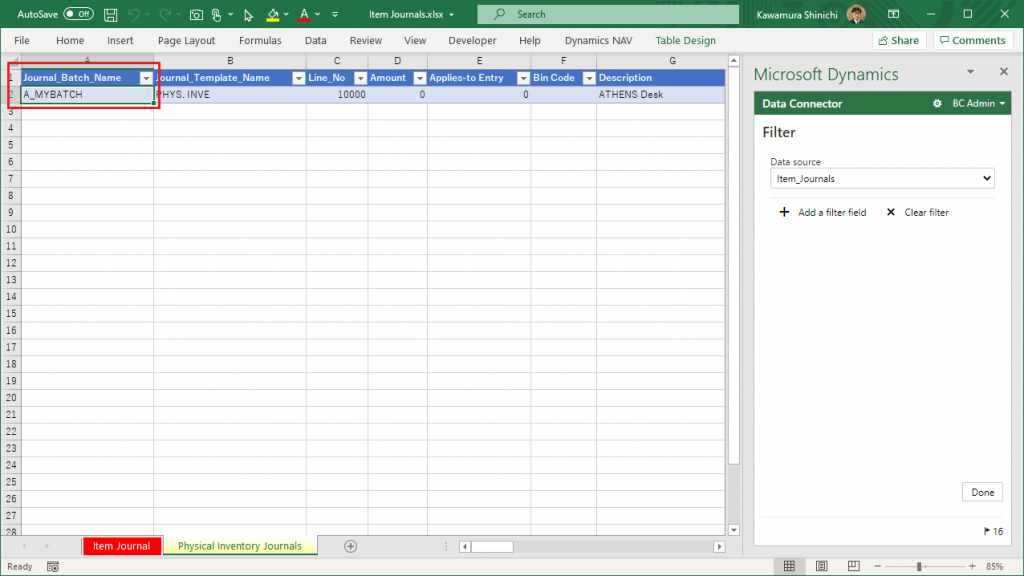This screenshot has width=1024, height=576.
Task: Click the New sheet plus icon
Action: [351, 546]
